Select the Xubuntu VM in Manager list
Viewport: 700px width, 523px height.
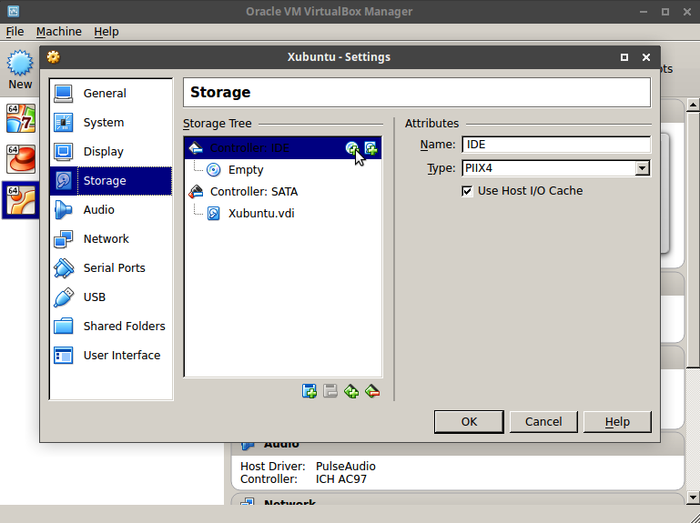(x=21, y=199)
